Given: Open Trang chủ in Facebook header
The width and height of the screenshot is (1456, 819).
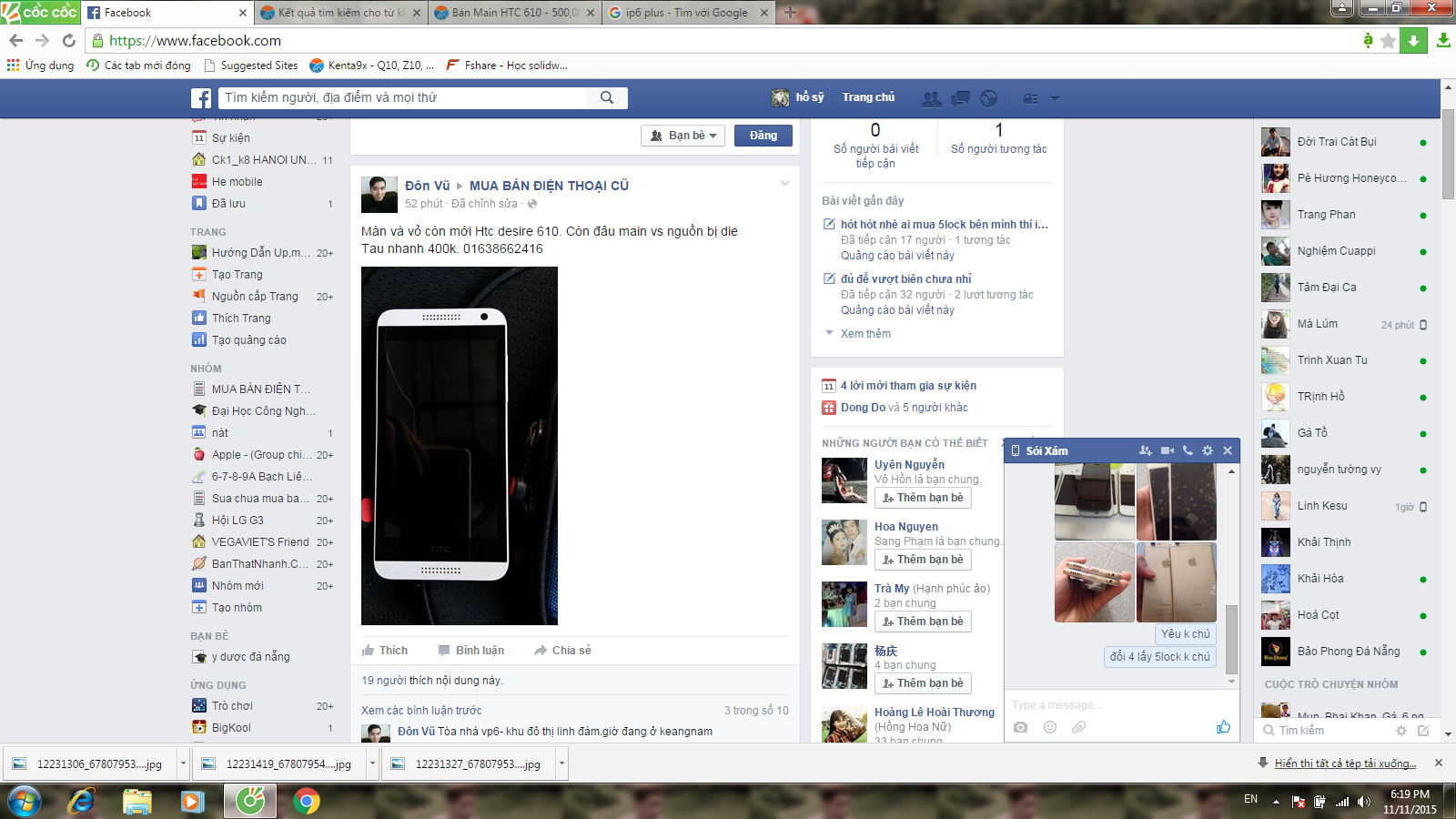Looking at the screenshot, I should (x=868, y=97).
